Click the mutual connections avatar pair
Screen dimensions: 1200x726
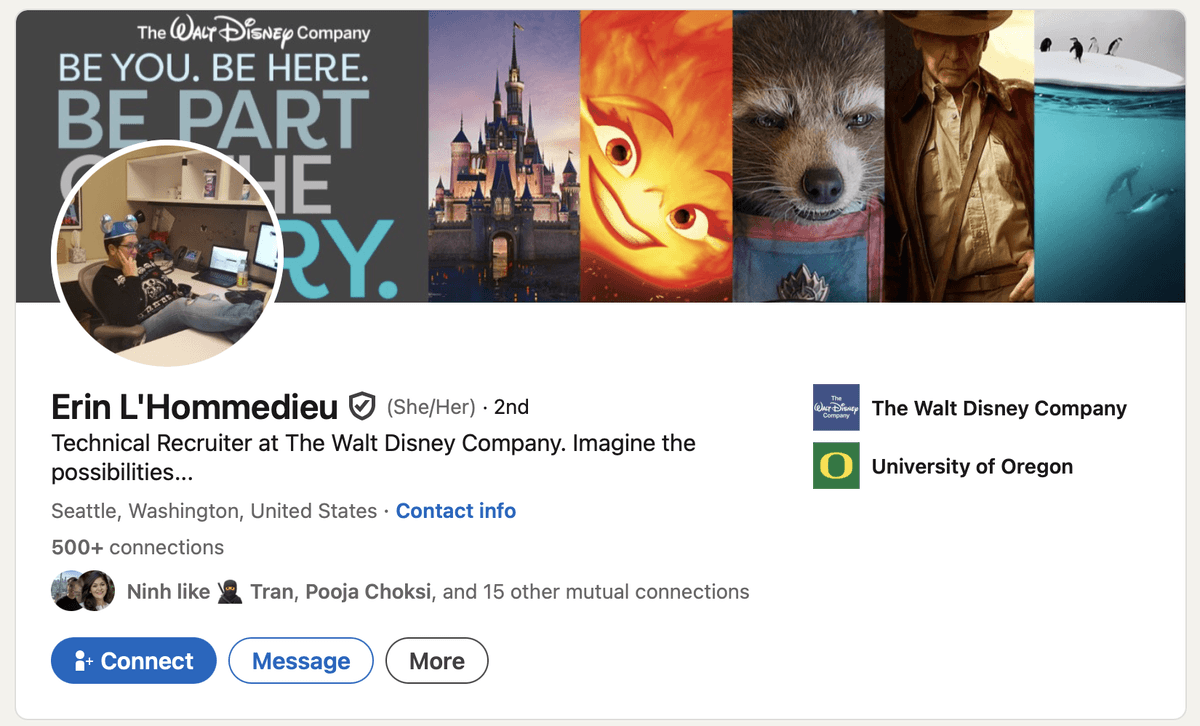tap(83, 591)
